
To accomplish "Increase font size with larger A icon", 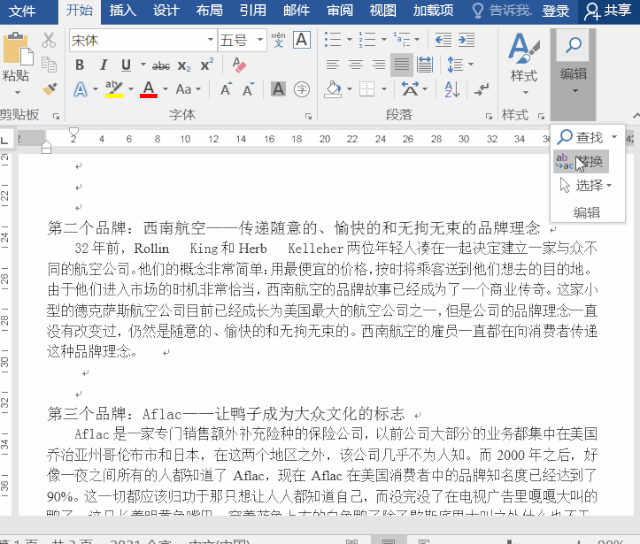I will pos(226,89).
